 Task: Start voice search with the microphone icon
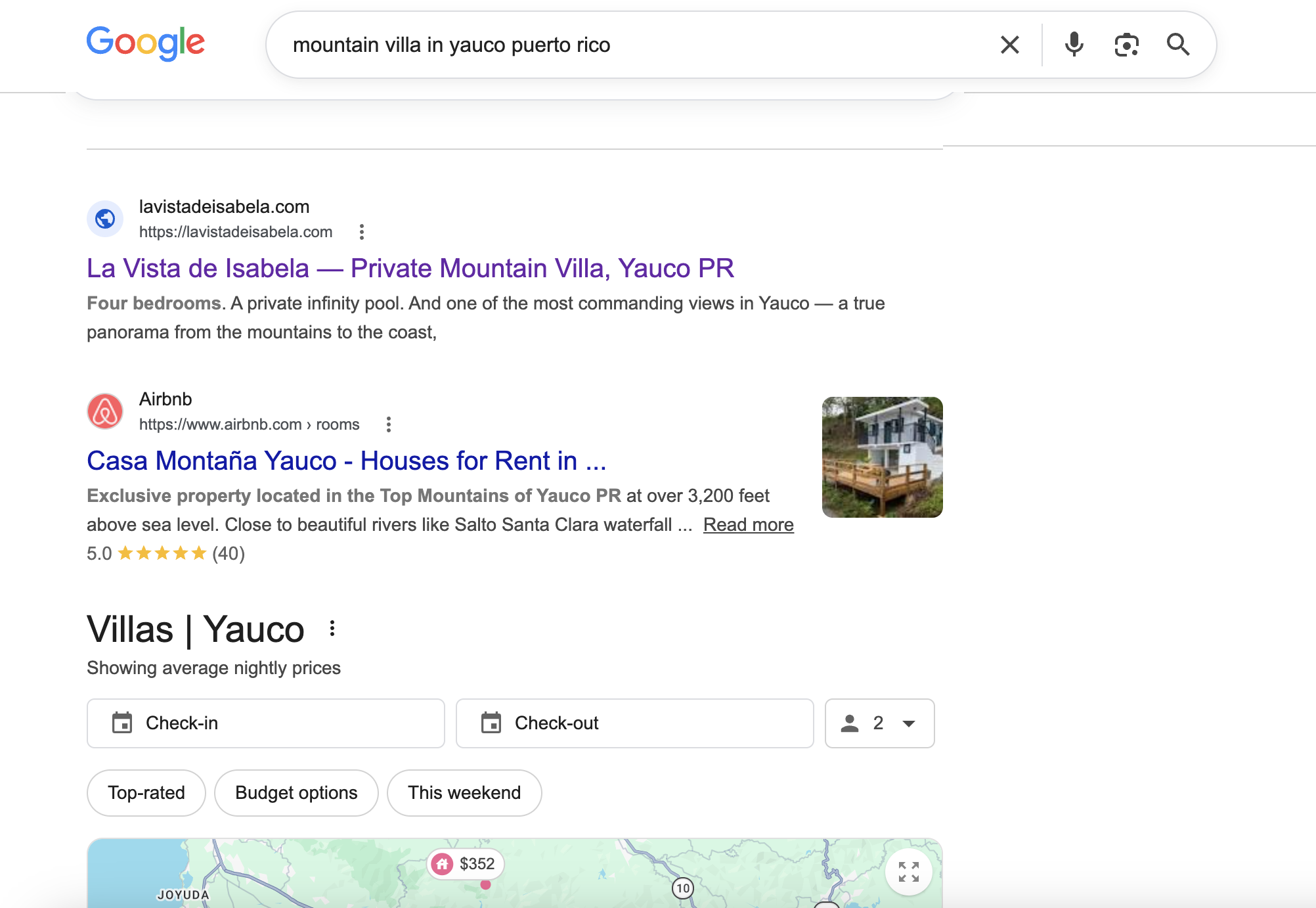click(x=1074, y=45)
